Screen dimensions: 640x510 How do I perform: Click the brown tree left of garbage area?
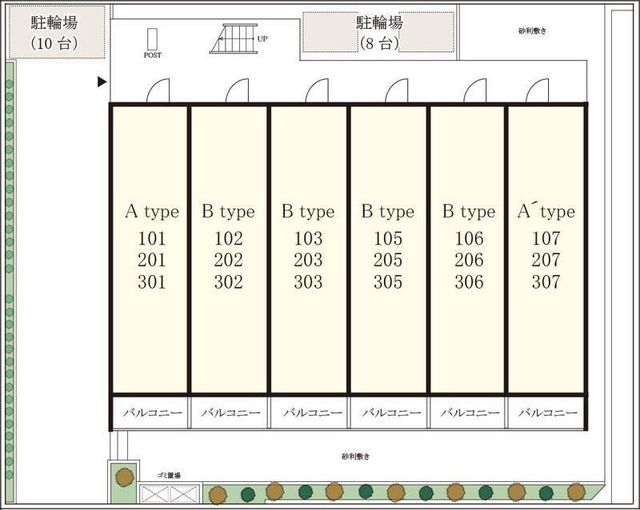click(x=123, y=477)
